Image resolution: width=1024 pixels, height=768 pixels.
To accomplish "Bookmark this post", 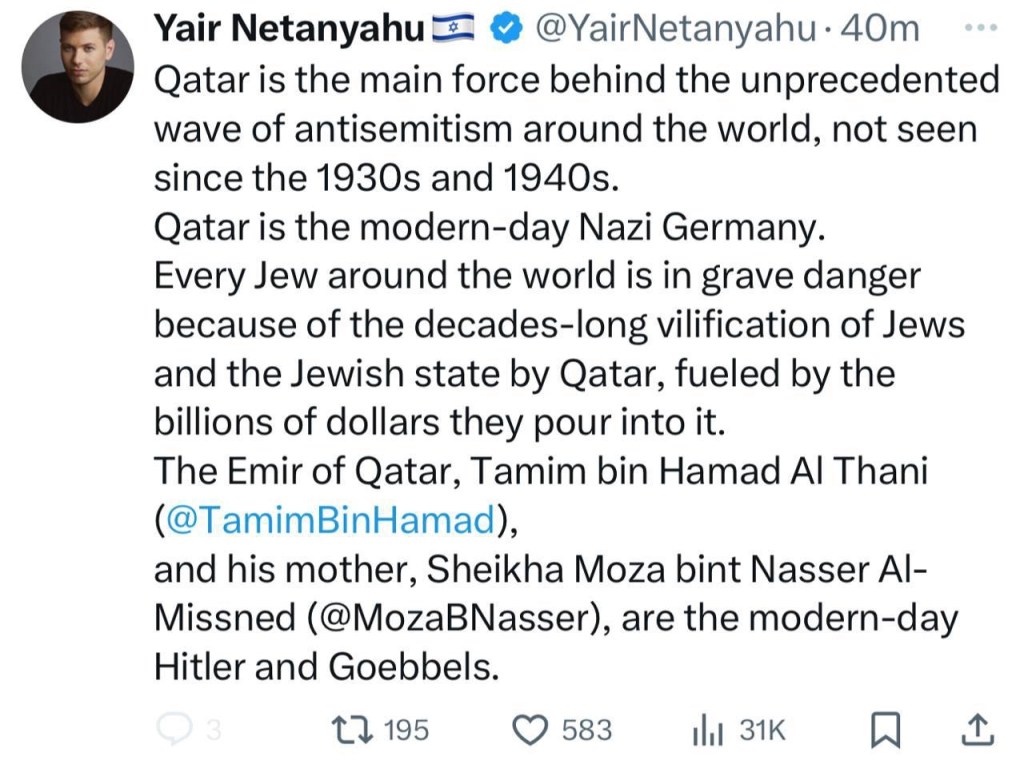I will (885, 732).
